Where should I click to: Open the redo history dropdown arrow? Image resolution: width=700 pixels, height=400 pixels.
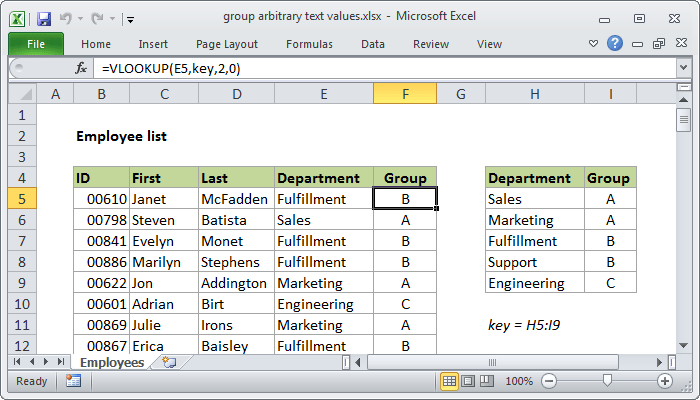112,19
